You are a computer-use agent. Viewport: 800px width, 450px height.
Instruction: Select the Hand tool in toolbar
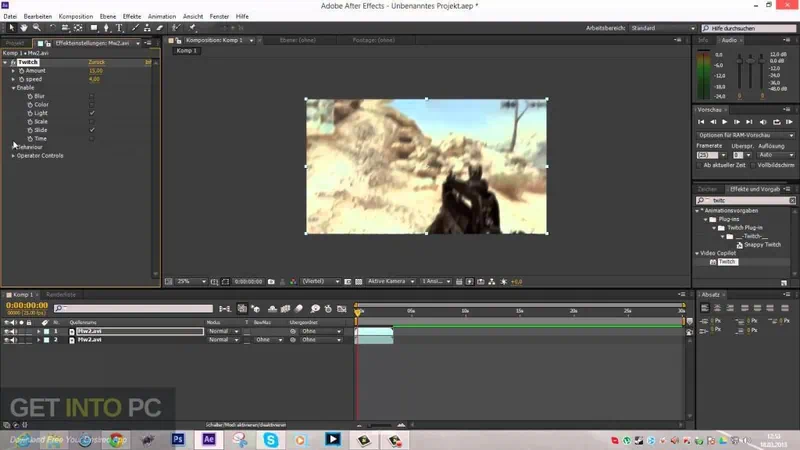(x=23, y=28)
